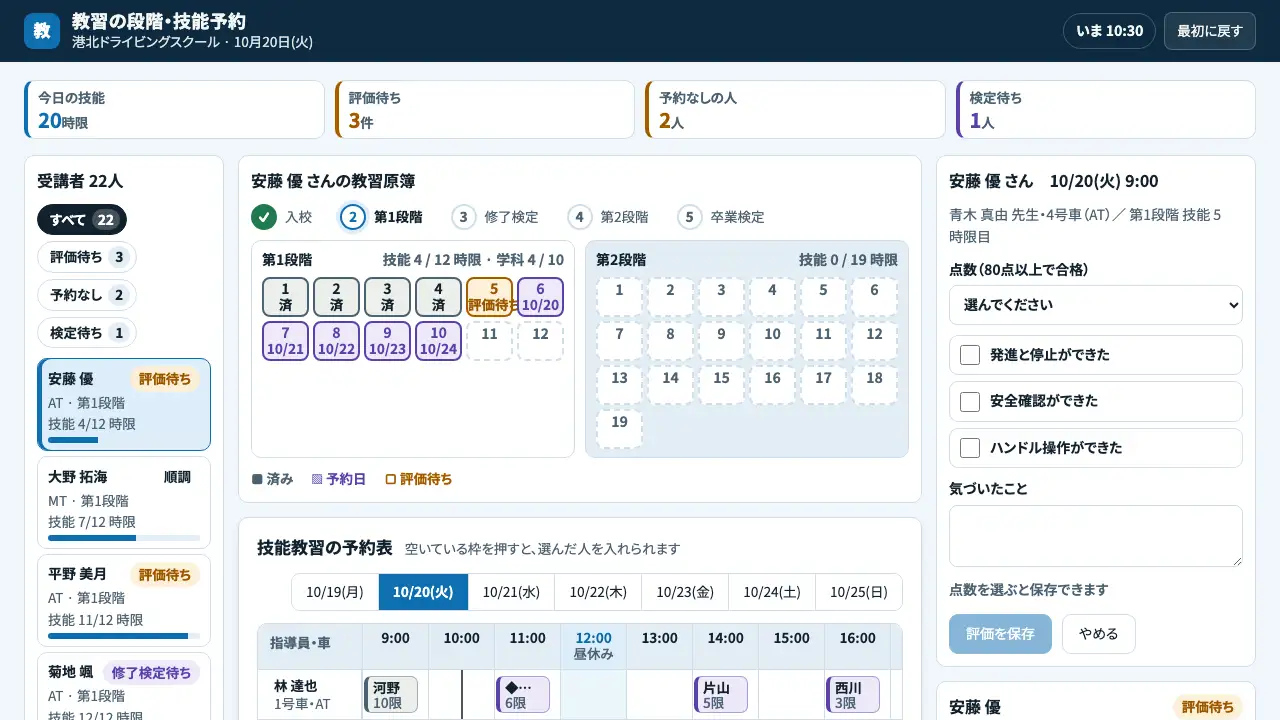
Task: Switch to the 10/22(木) date tab
Action: pyautogui.click(x=598, y=592)
